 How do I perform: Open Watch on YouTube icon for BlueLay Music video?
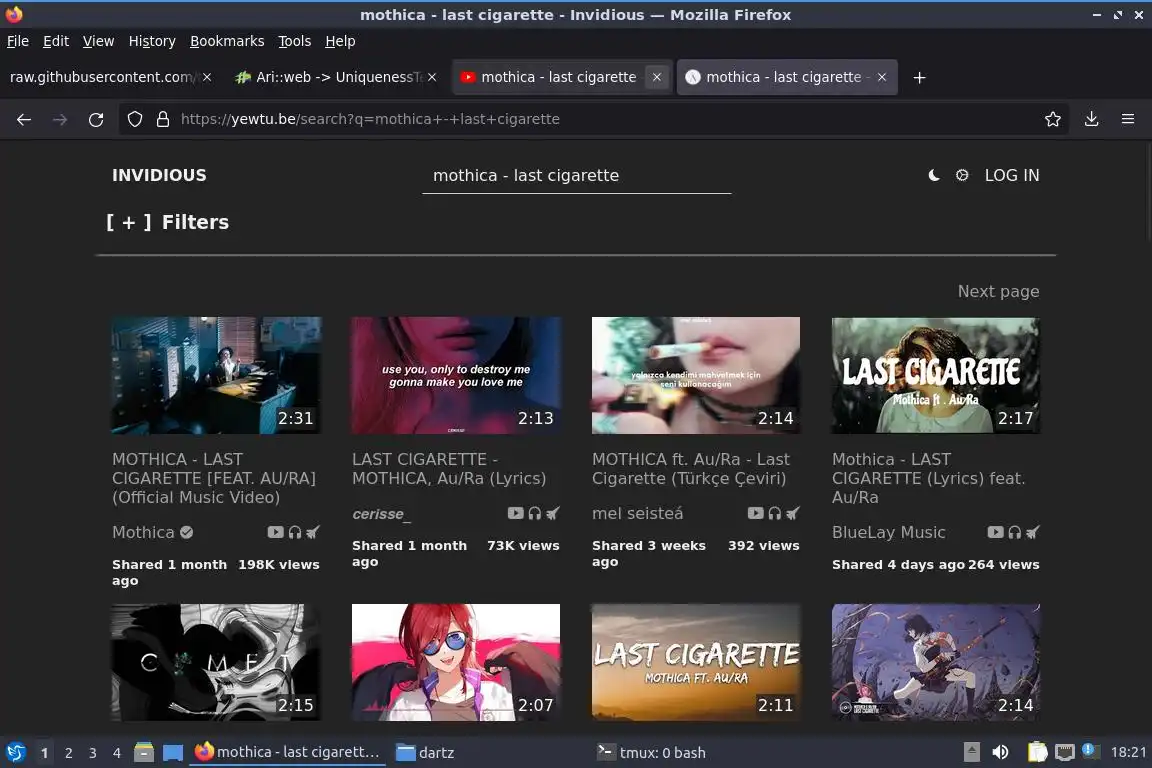click(996, 532)
